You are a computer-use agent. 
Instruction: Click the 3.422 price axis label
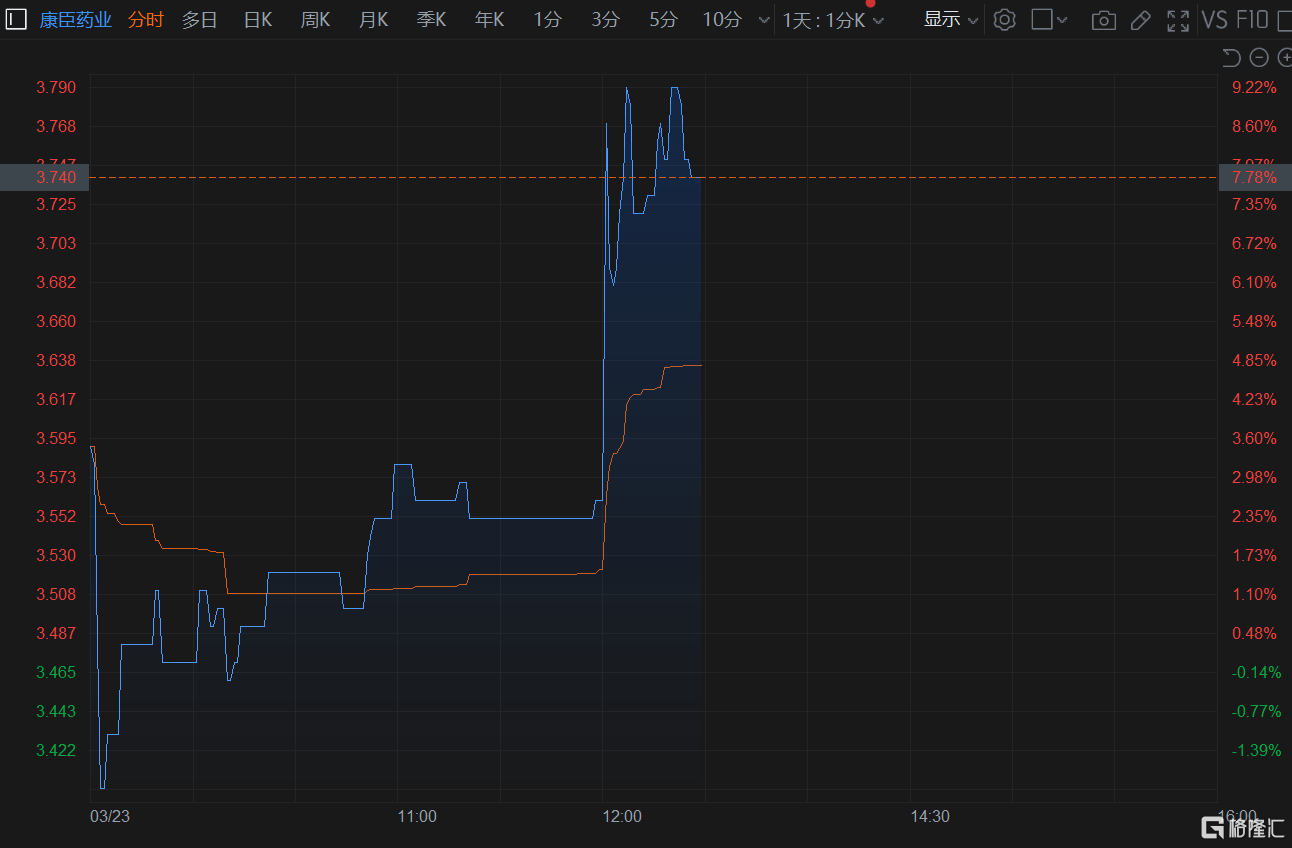click(x=56, y=750)
